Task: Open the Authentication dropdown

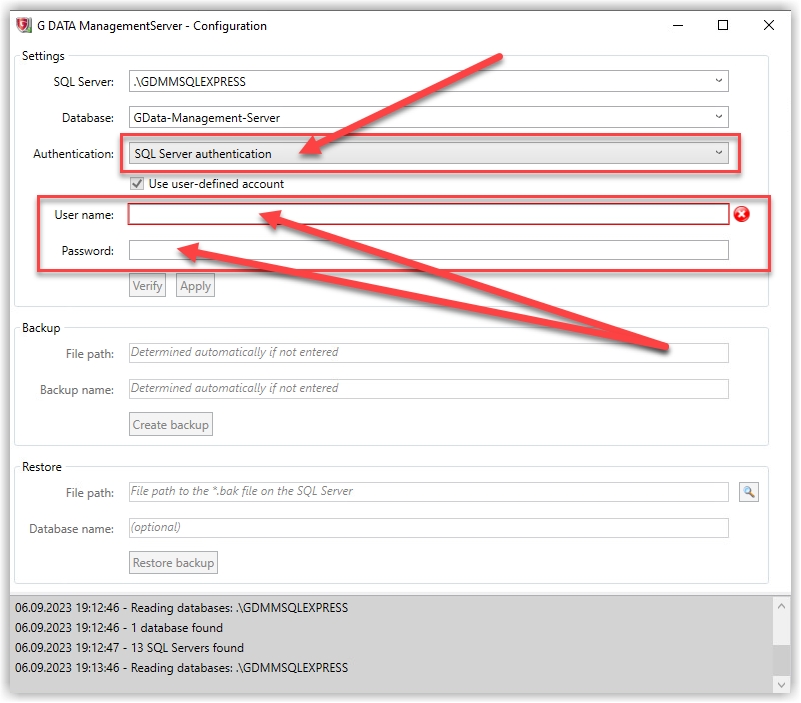Action: [429, 153]
